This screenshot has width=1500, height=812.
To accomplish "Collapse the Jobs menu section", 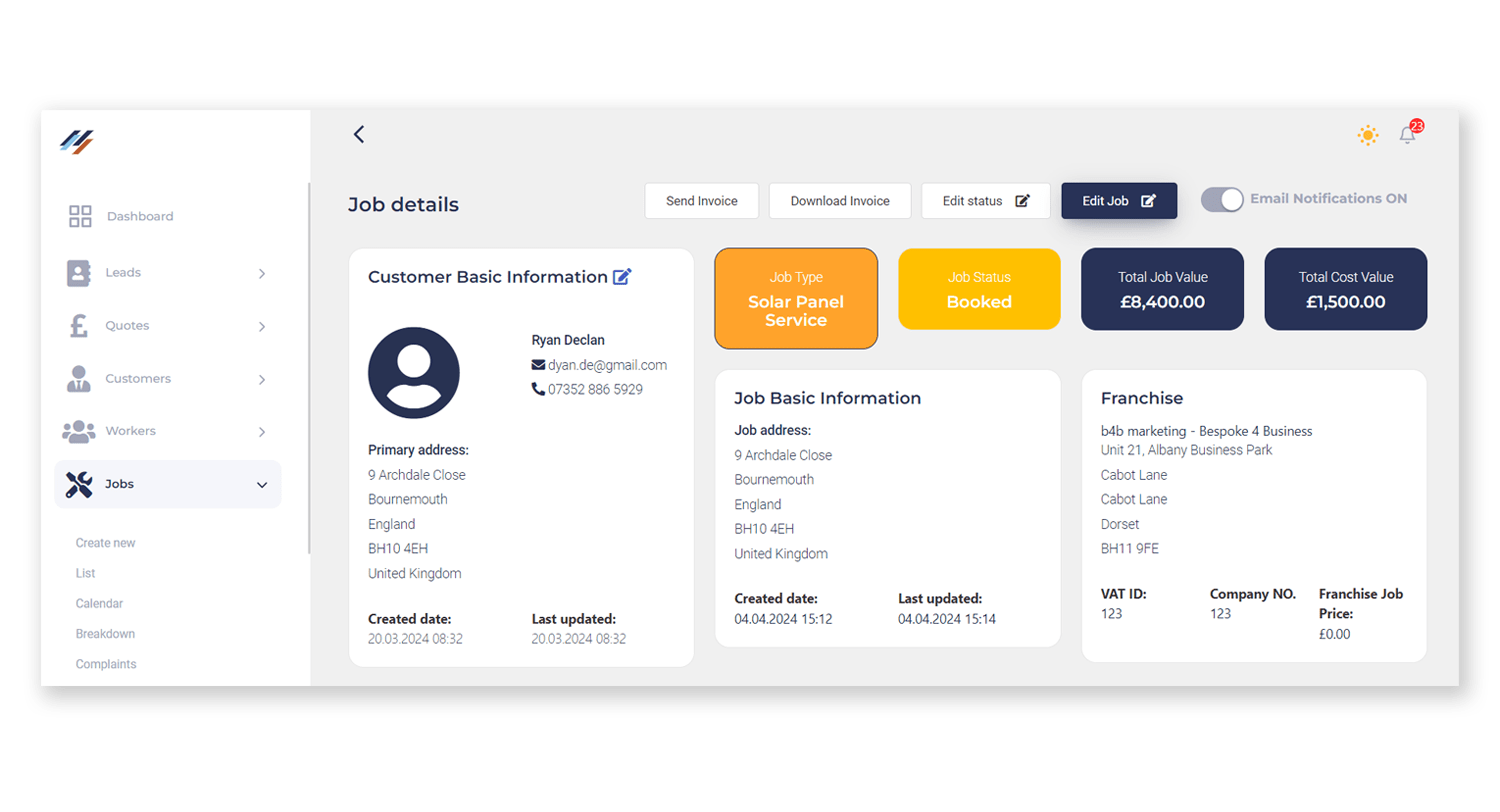I will (x=262, y=485).
